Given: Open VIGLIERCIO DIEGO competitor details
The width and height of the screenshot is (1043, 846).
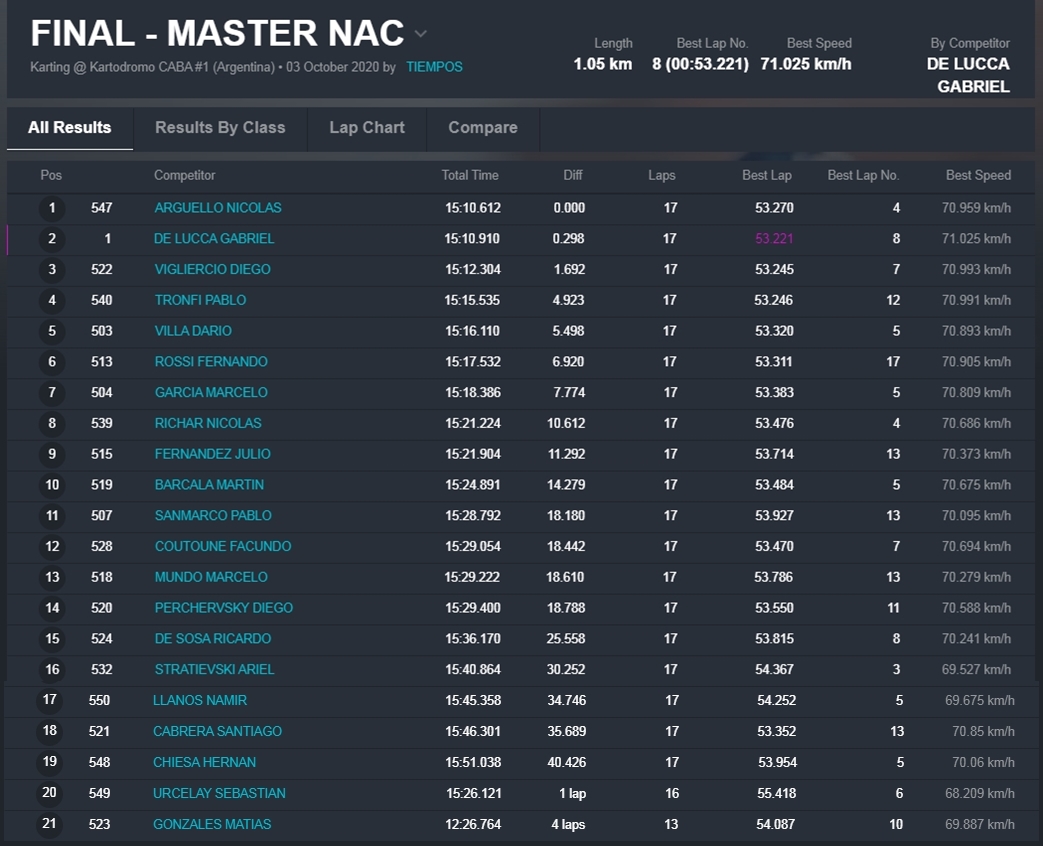Looking at the screenshot, I should click(212, 270).
